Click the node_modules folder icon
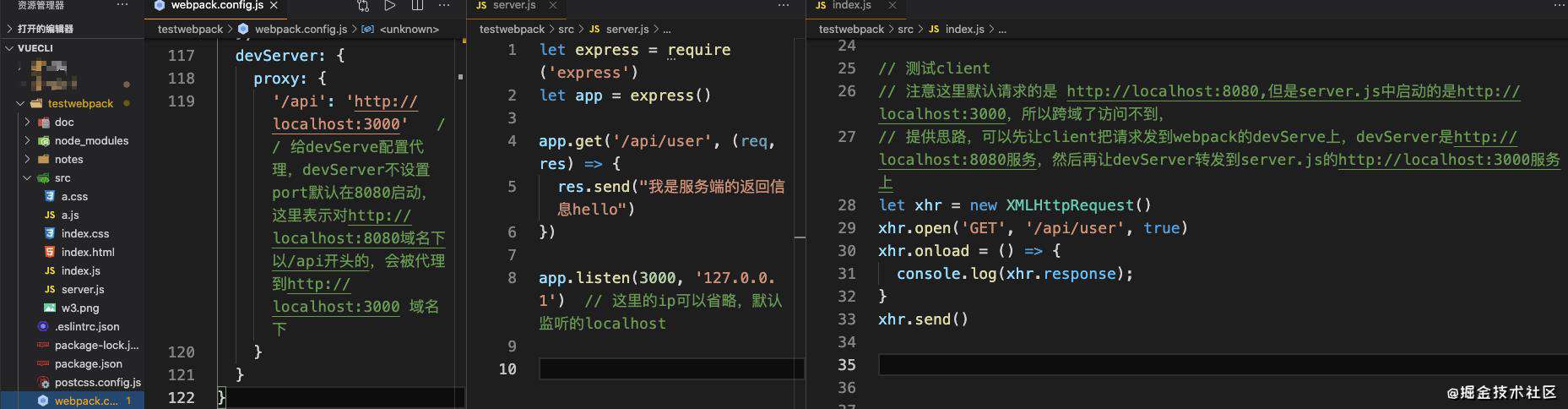Viewport: 1568px width, 409px height. coord(43,140)
